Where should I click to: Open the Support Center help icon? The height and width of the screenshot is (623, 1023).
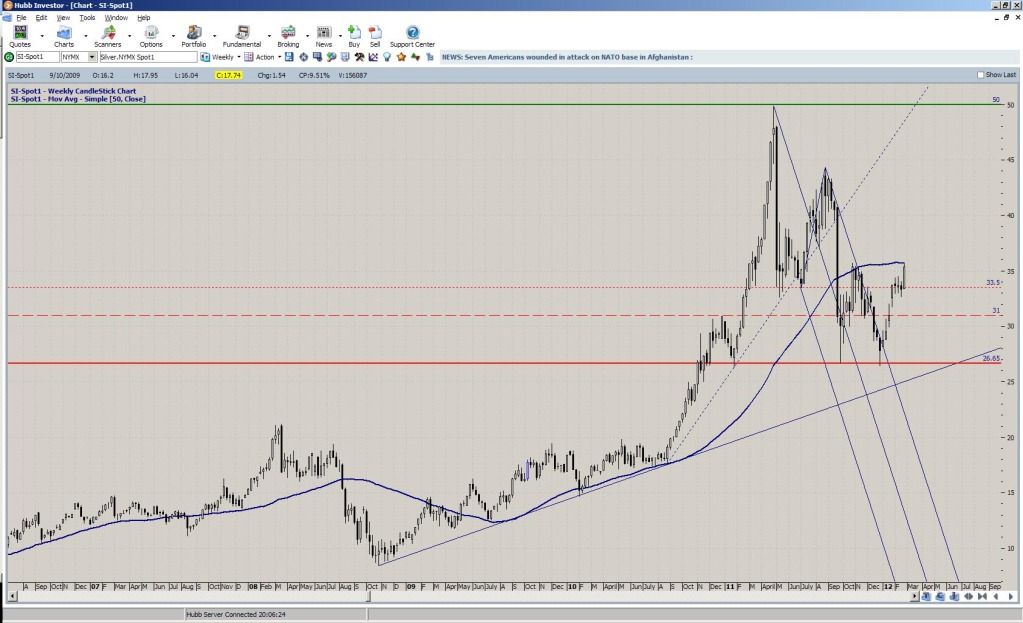412,35
